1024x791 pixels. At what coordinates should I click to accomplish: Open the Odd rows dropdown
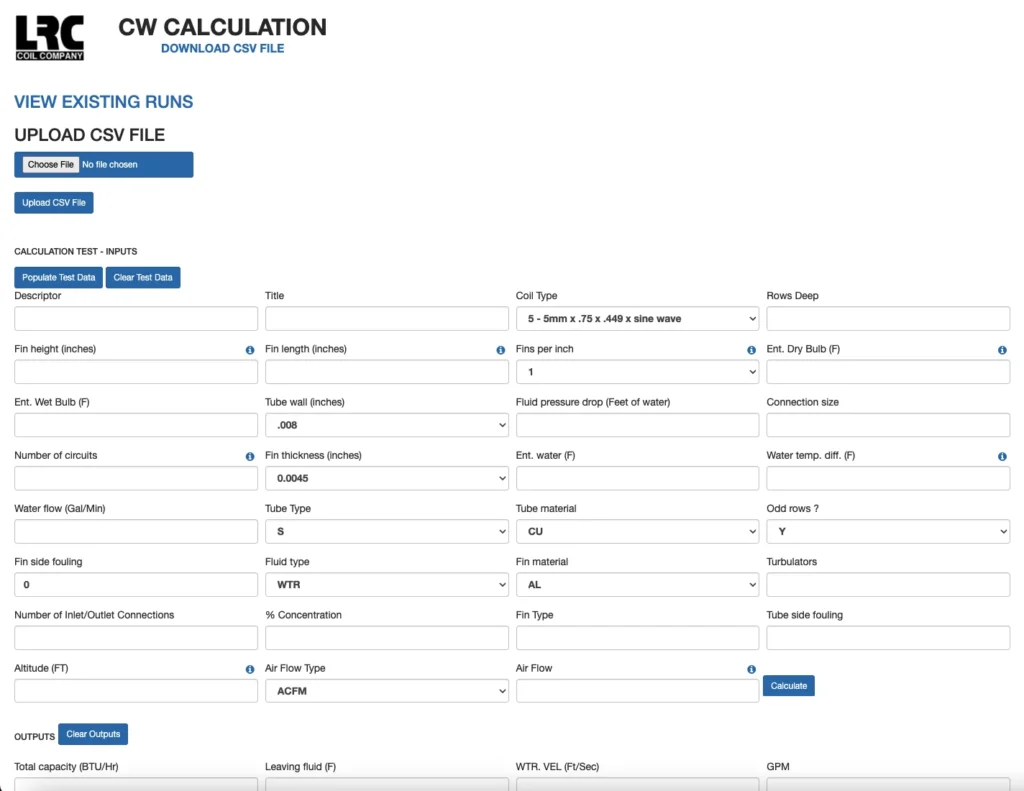coord(887,532)
